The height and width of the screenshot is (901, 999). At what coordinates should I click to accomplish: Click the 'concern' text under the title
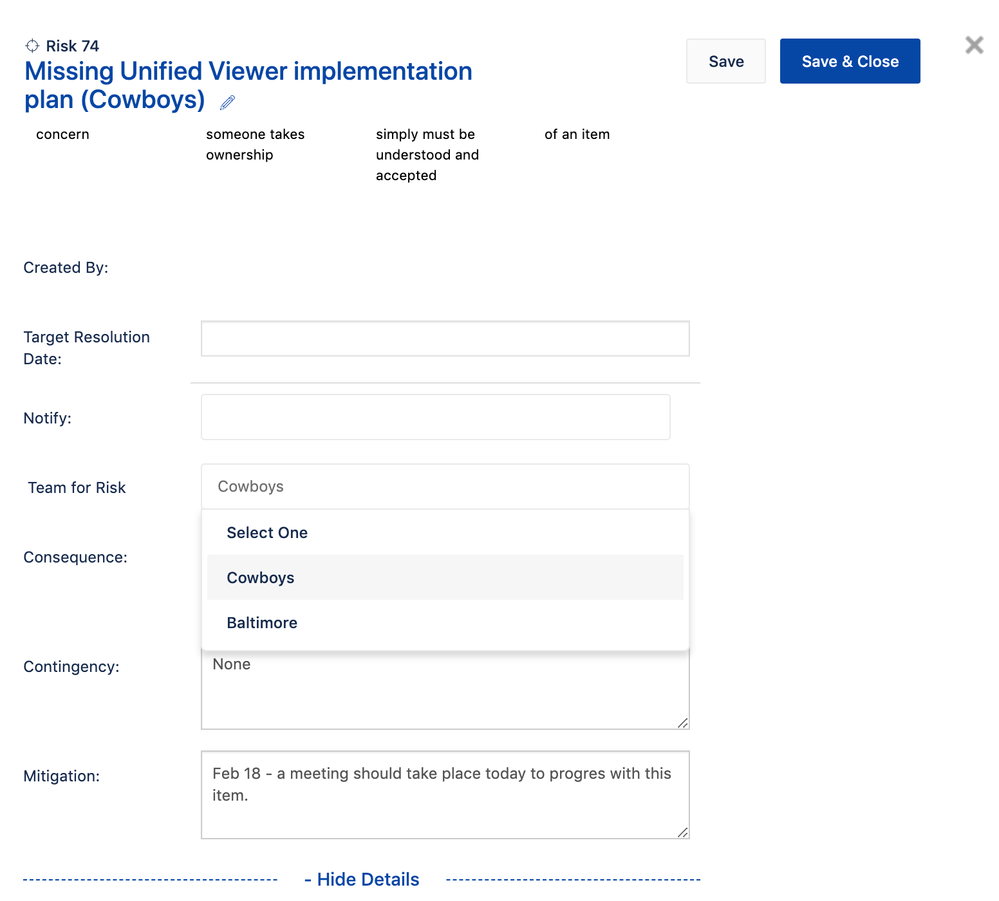(62, 134)
